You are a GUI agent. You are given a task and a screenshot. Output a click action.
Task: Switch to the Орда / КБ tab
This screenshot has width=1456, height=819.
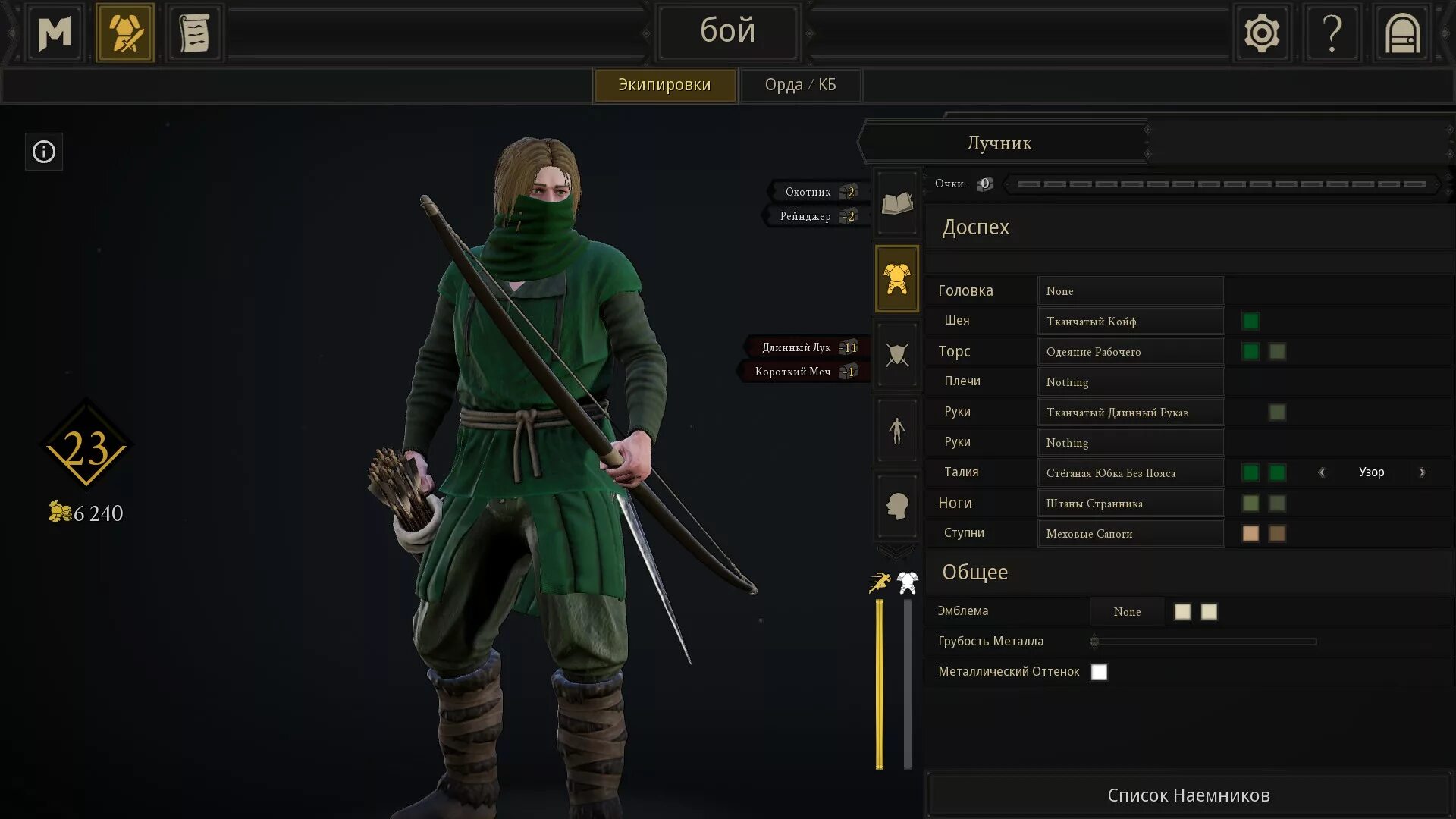click(x=800, y=85)
